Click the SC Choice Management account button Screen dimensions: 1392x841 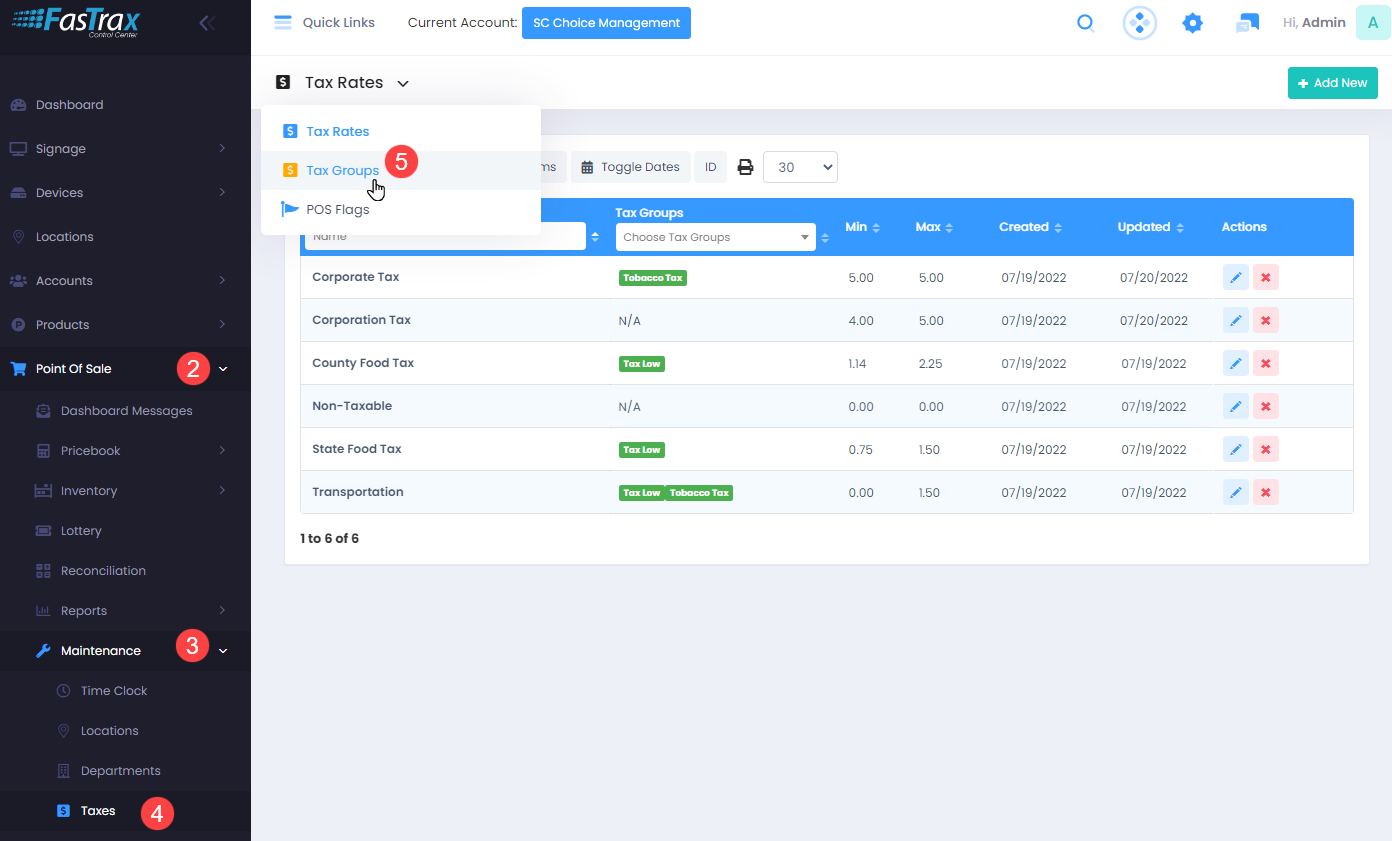click(606, 23)
